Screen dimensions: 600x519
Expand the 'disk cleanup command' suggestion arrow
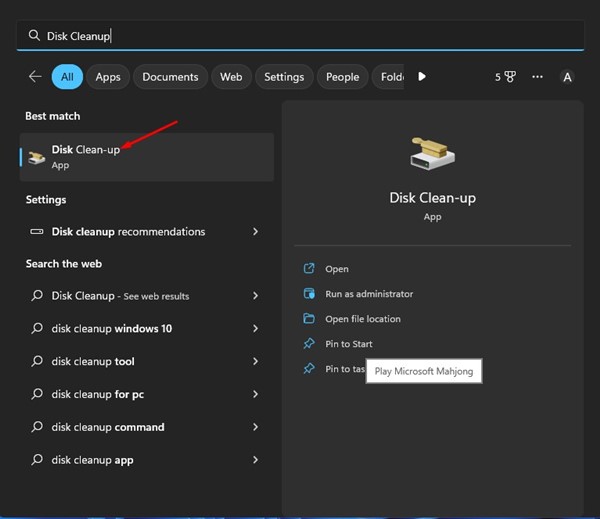coord(256,427)
